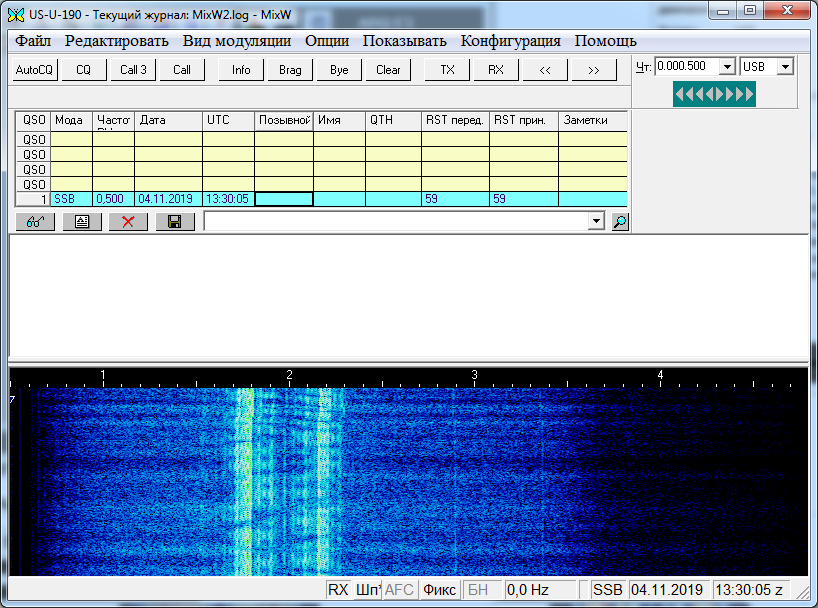This screenshot has height=608, width=818.
Task: Toggle AFC in the status bar
Action: click(399, 590)
